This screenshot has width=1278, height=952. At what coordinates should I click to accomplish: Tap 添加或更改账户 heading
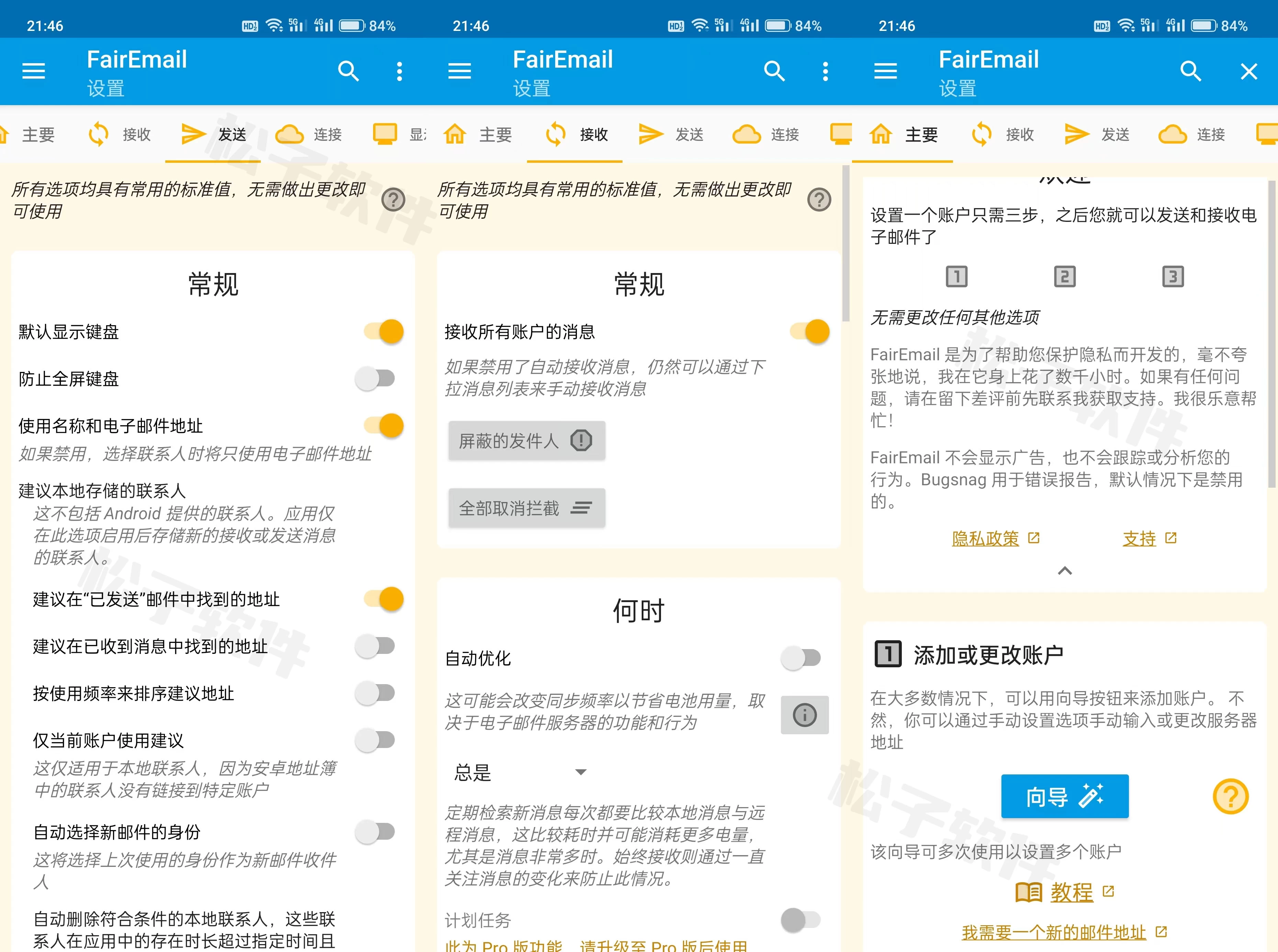click(x=988, y=655)
